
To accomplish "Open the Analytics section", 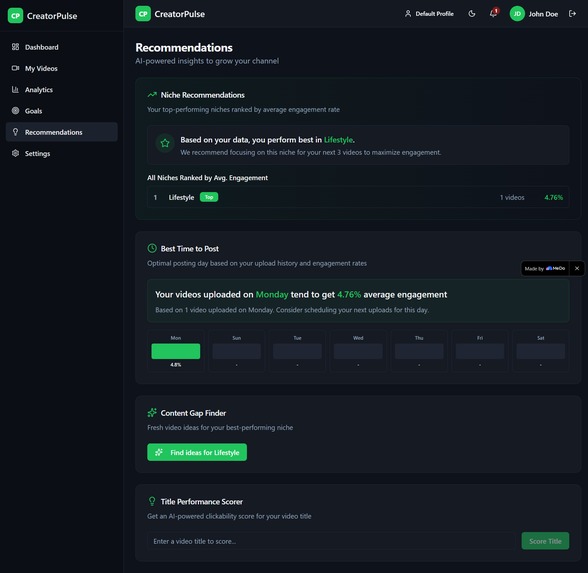I will tap(62, 90).
